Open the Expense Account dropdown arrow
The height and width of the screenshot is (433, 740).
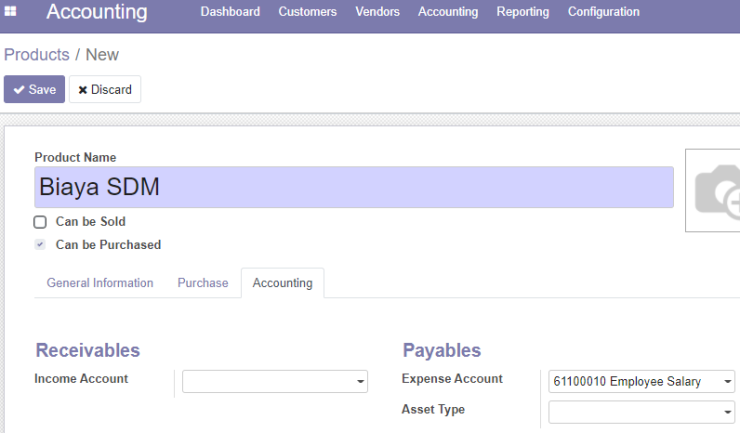(x=727, y=382)
